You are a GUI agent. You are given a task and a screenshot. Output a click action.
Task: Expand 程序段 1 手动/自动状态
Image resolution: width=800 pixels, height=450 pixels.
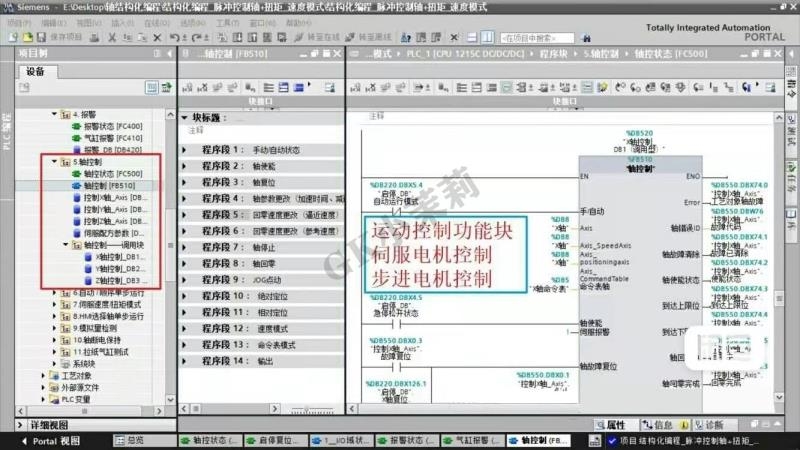tap(185, 150)
